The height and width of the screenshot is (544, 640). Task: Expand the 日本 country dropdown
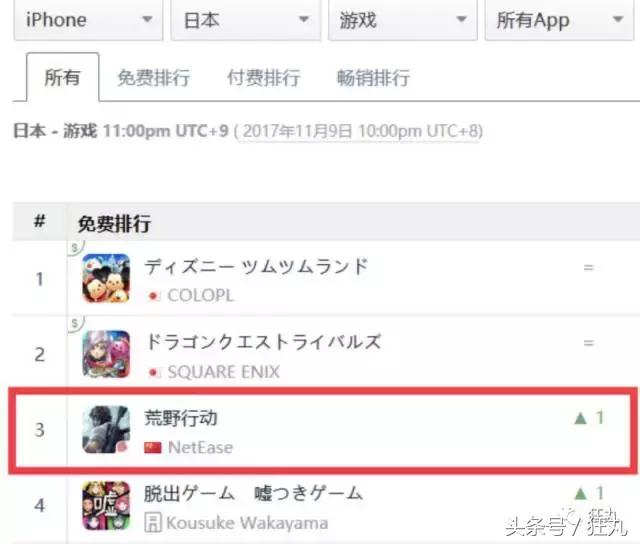[x=245, y=19]
